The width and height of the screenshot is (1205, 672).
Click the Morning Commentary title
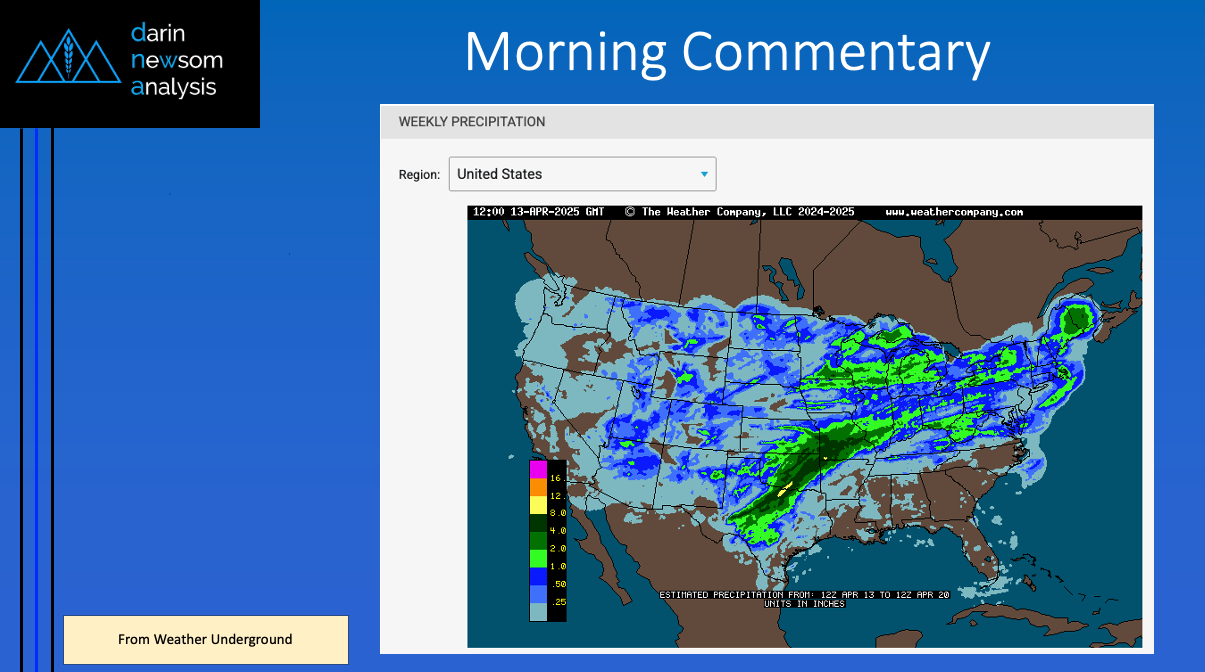(727, 52)
